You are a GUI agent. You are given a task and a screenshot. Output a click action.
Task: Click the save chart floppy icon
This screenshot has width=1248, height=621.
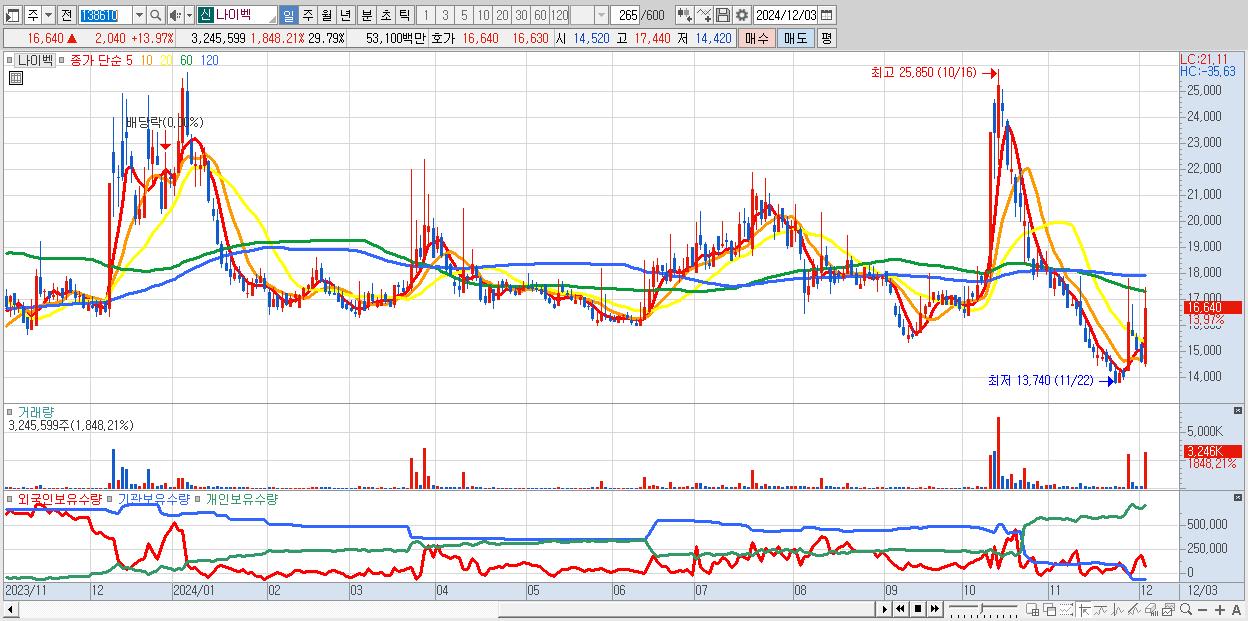(723, 15)
